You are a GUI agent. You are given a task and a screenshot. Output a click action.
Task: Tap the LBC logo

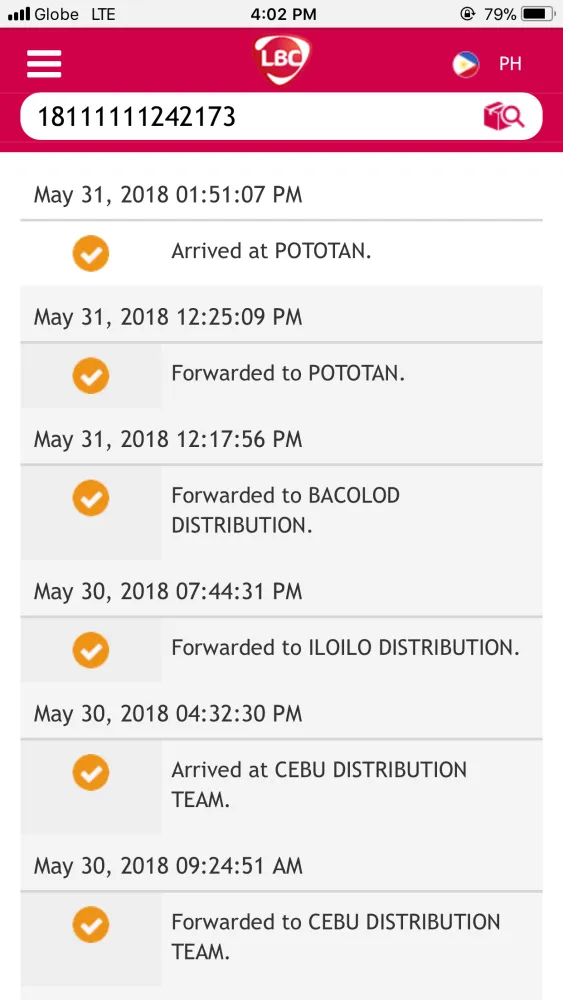(282, 60)
